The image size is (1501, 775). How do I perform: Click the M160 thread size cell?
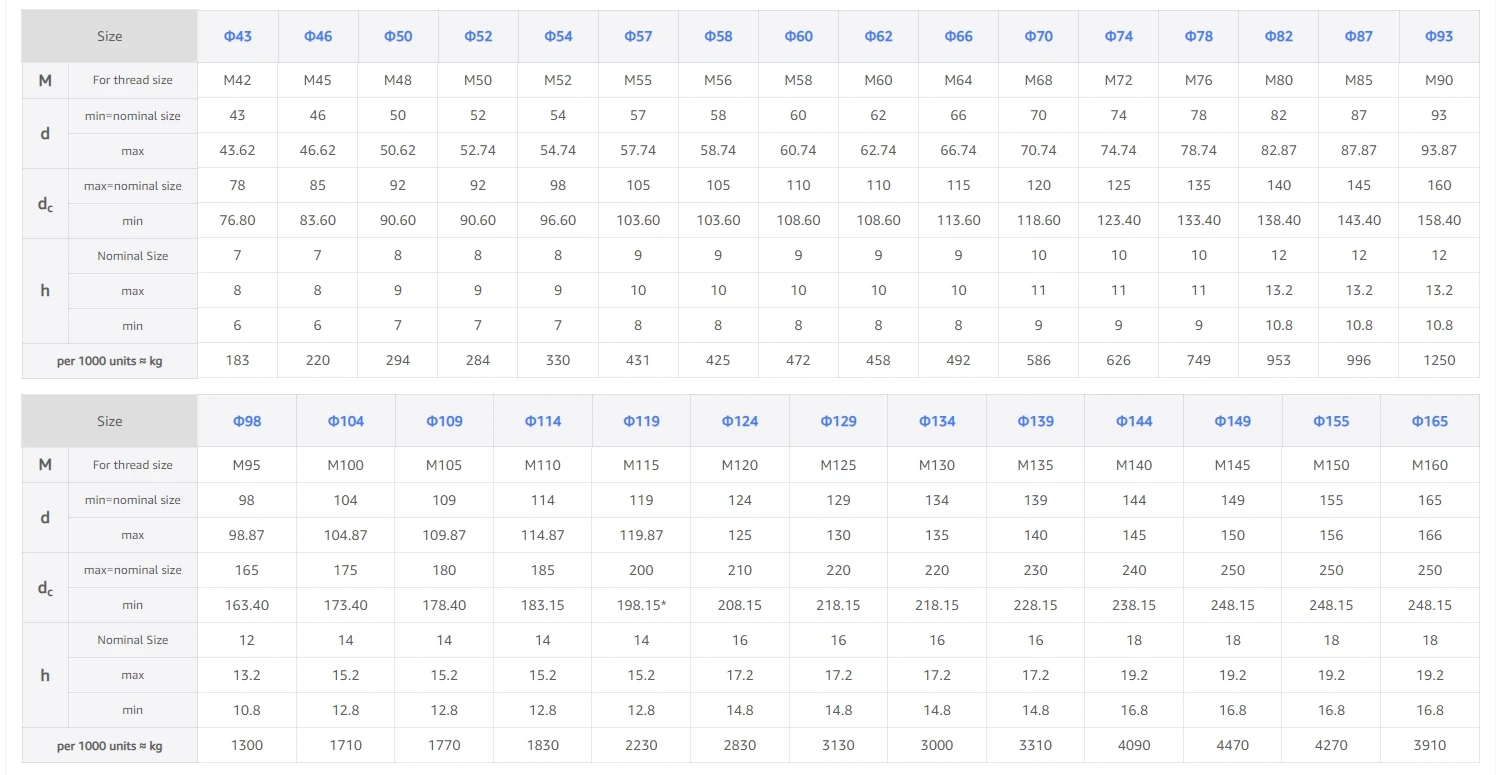click(1430, 465)
